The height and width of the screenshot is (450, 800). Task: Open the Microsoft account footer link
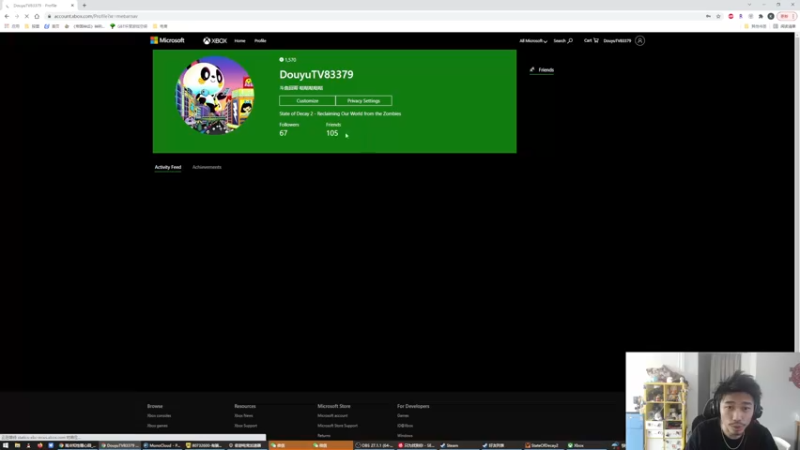pos(333,416)
